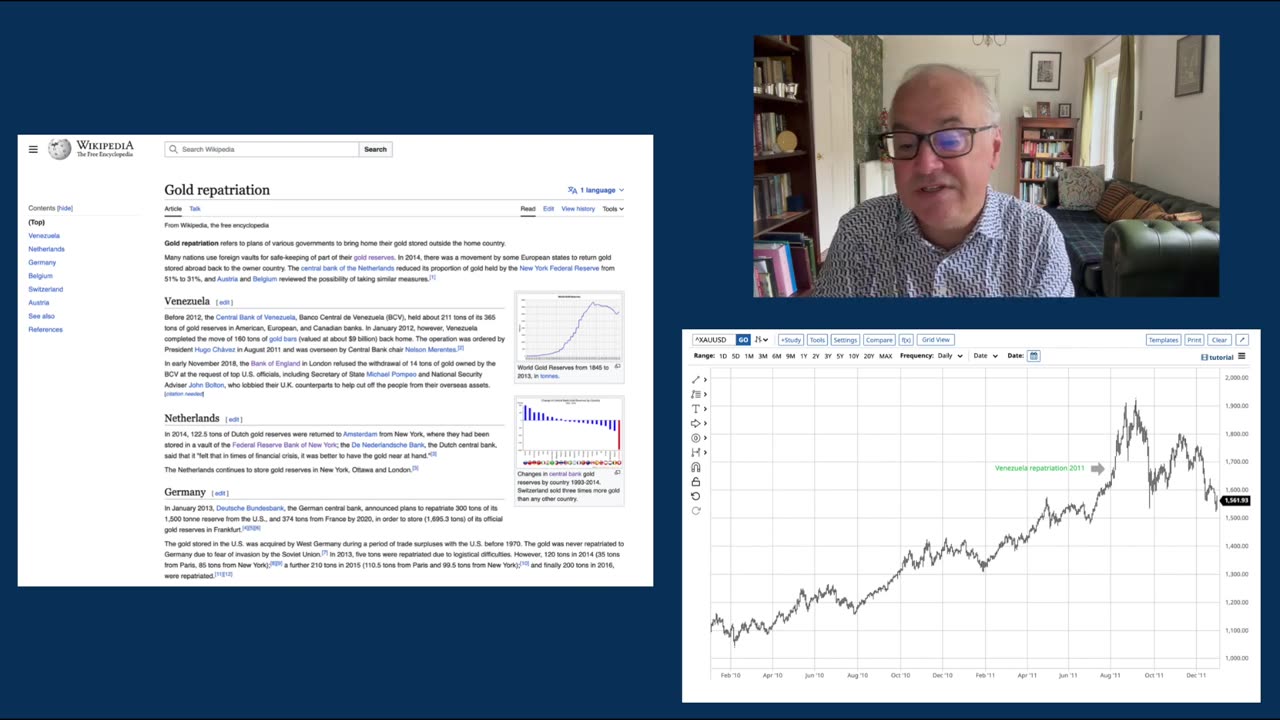Screen dimensions: 1280x720
Task: Open the Deutsche Bundesbank link
Action: [250, 508]
